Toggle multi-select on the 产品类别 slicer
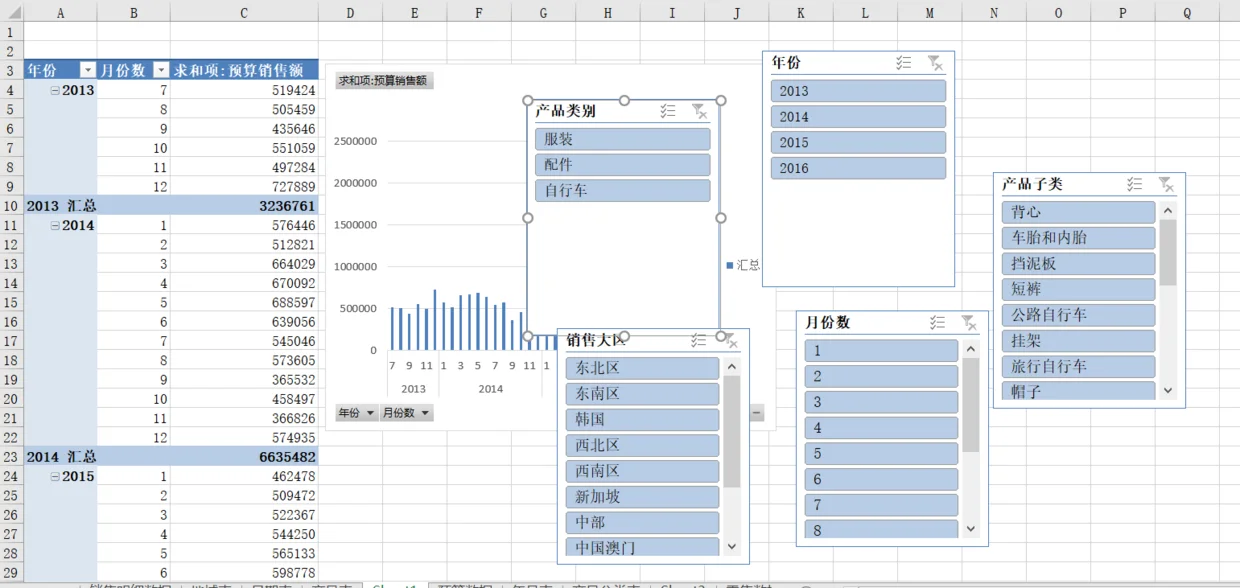 click(668, 112)
